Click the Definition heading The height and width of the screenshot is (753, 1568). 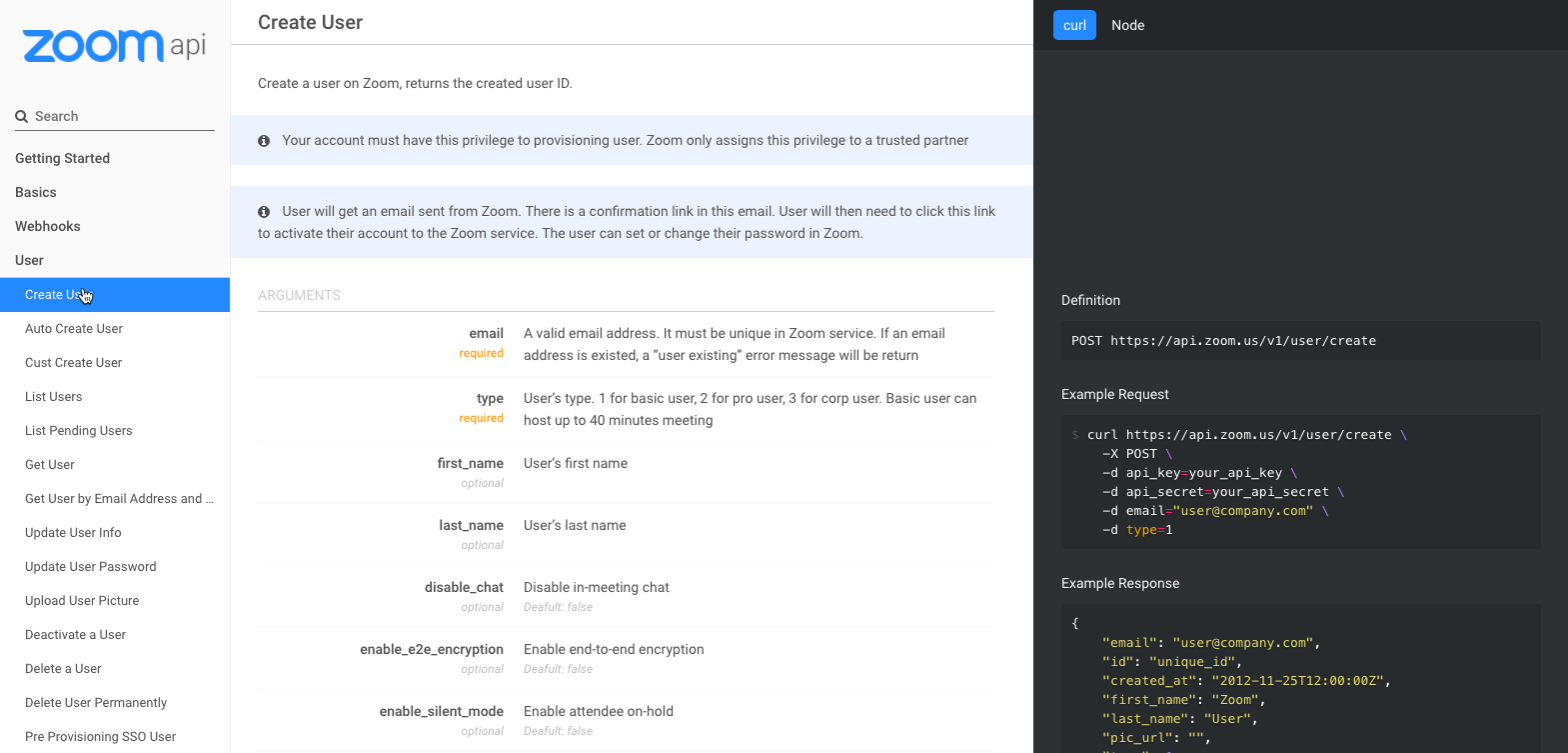1090,300
